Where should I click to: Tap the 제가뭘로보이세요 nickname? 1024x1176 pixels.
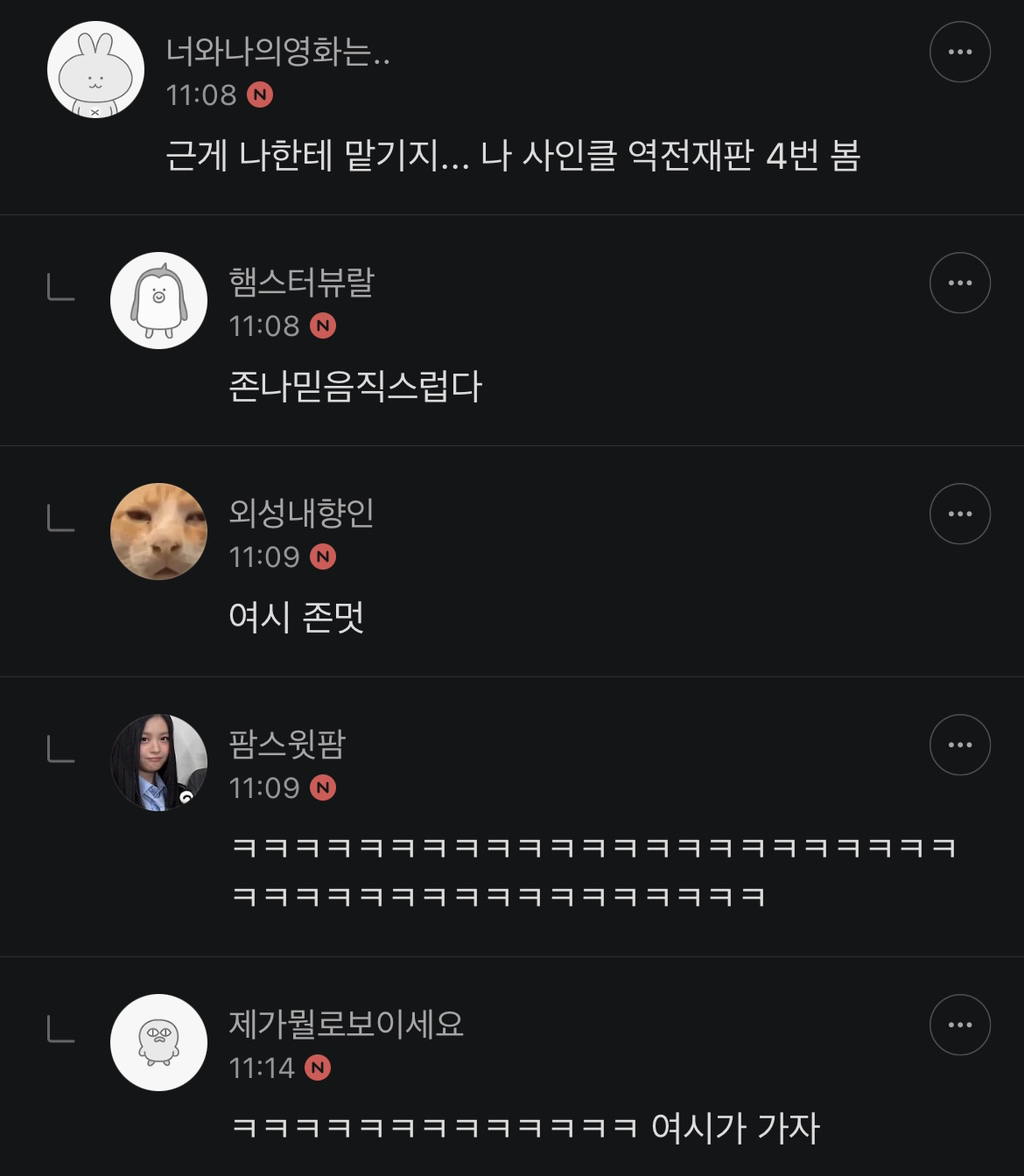[346, 1025]
